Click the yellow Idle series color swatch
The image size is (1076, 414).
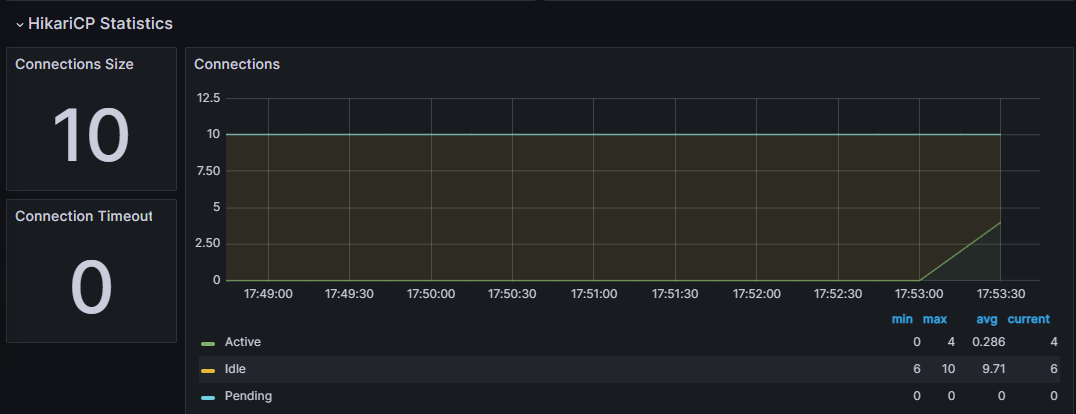pos(208,370)
